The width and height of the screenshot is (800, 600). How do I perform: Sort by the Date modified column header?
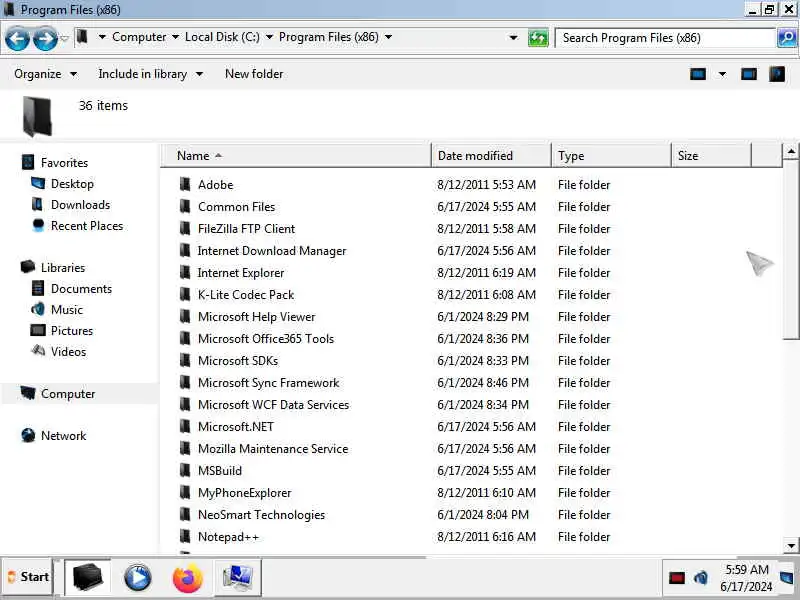coord(491,156)
